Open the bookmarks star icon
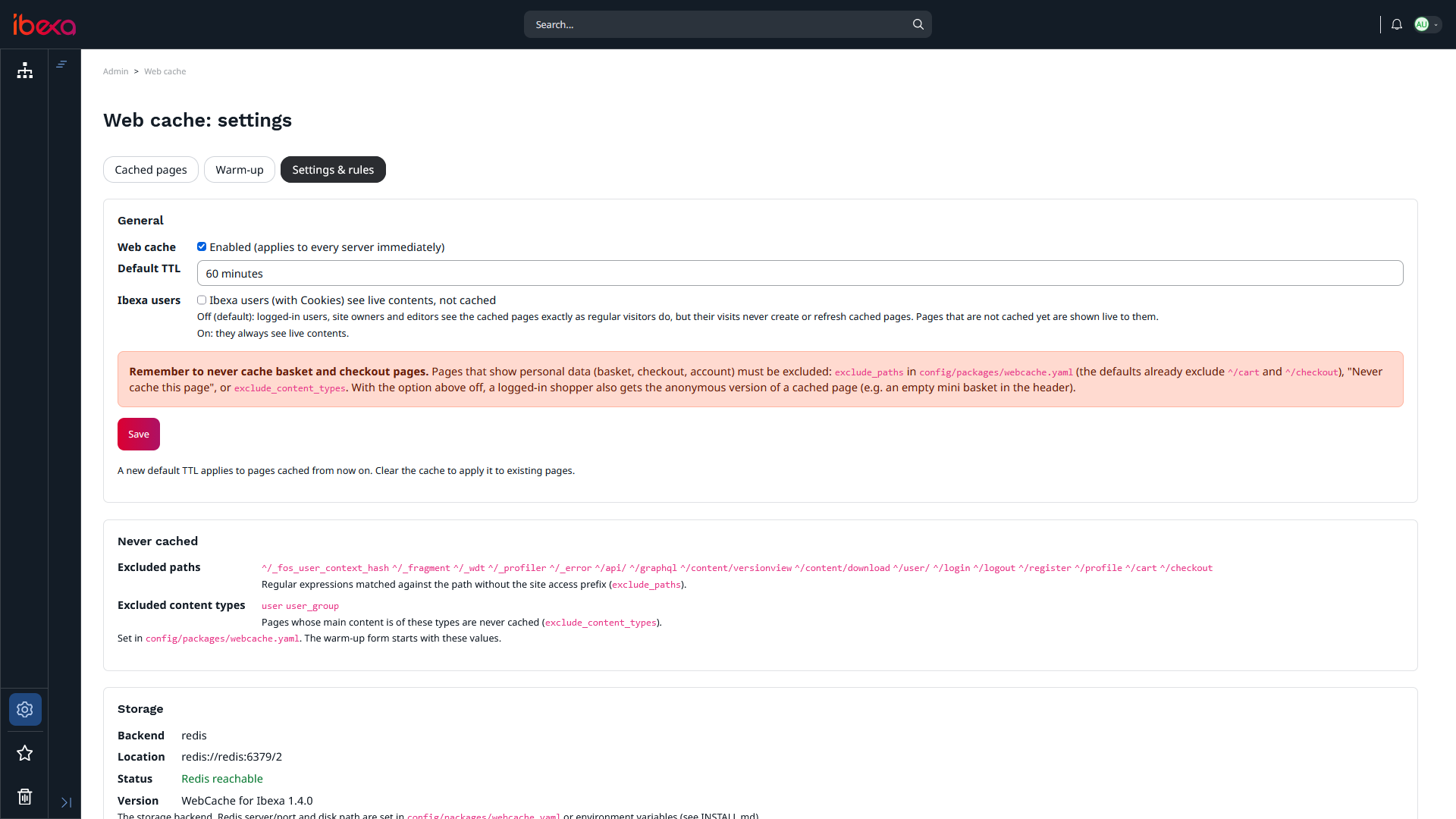 click(x=25, y=753)
